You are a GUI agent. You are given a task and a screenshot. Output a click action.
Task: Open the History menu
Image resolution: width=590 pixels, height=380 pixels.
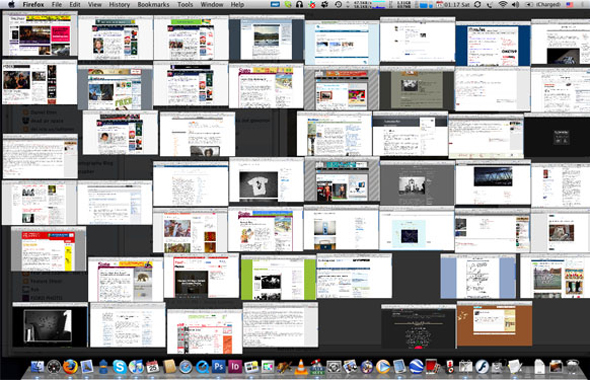click(119, 5)
